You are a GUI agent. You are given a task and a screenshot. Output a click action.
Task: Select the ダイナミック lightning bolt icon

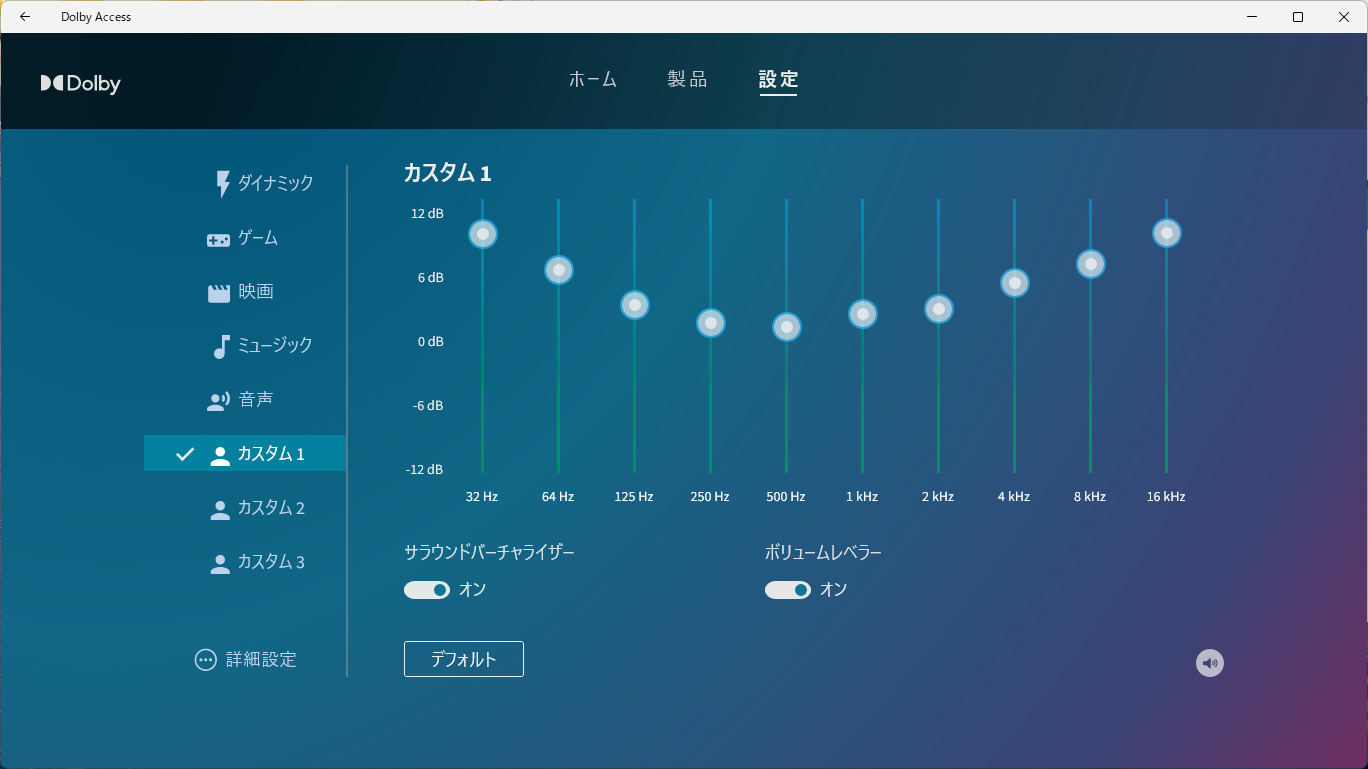pyautogui.click(x=223, y=184)
